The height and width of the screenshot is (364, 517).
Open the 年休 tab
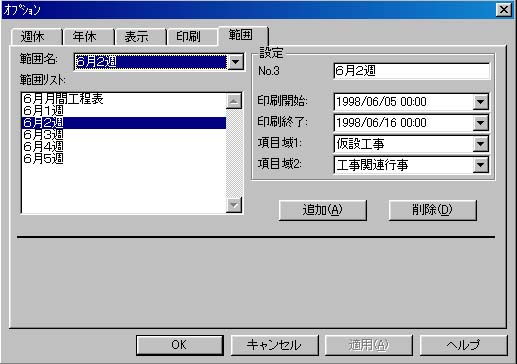[x=88, y=36]
